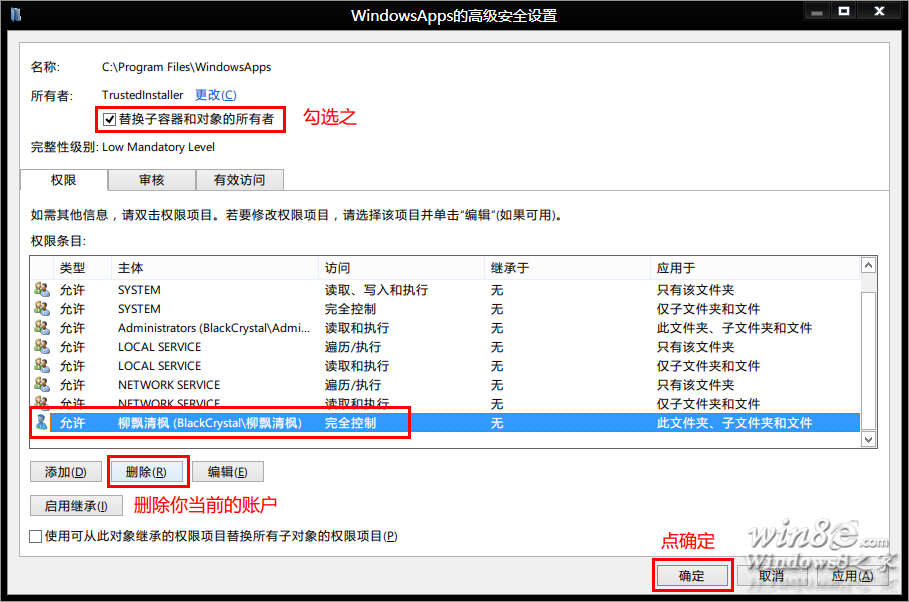Select LOCAL SERVICE row with 读取和执行 access

(x=445, y=366)
